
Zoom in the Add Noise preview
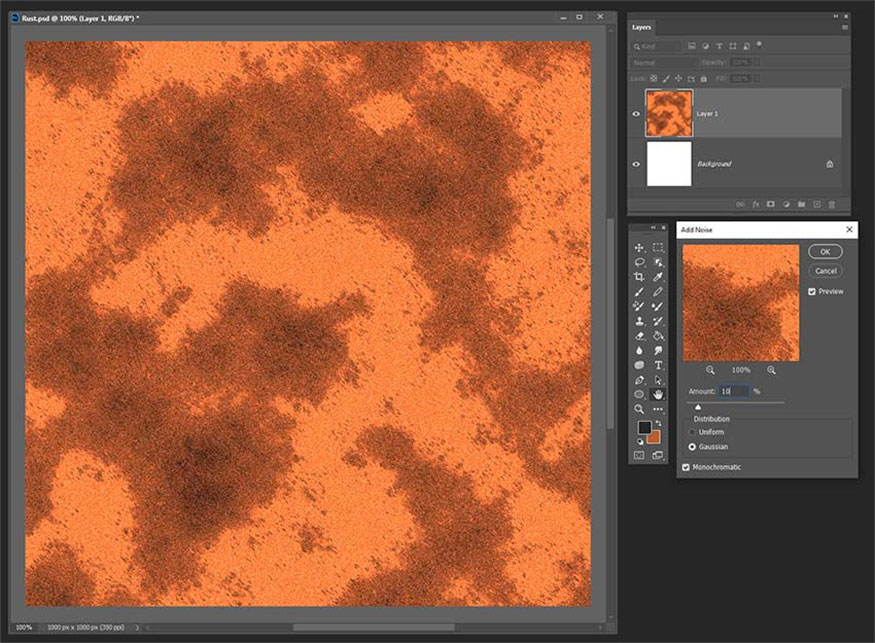(x=771, y=370)
